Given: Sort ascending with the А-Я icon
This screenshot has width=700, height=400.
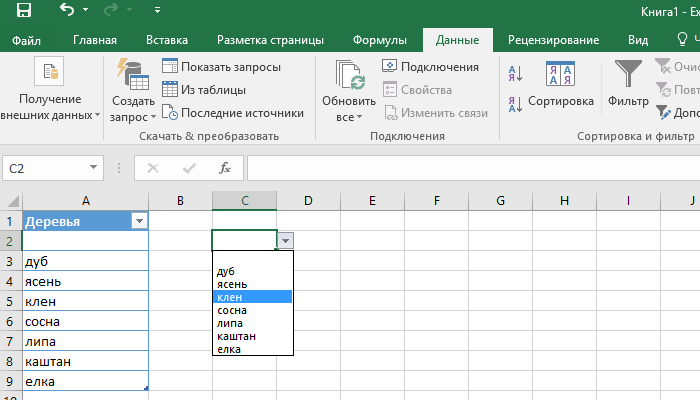Looking at the screenshot, I should pyautogui.click(x=516, y=73).
